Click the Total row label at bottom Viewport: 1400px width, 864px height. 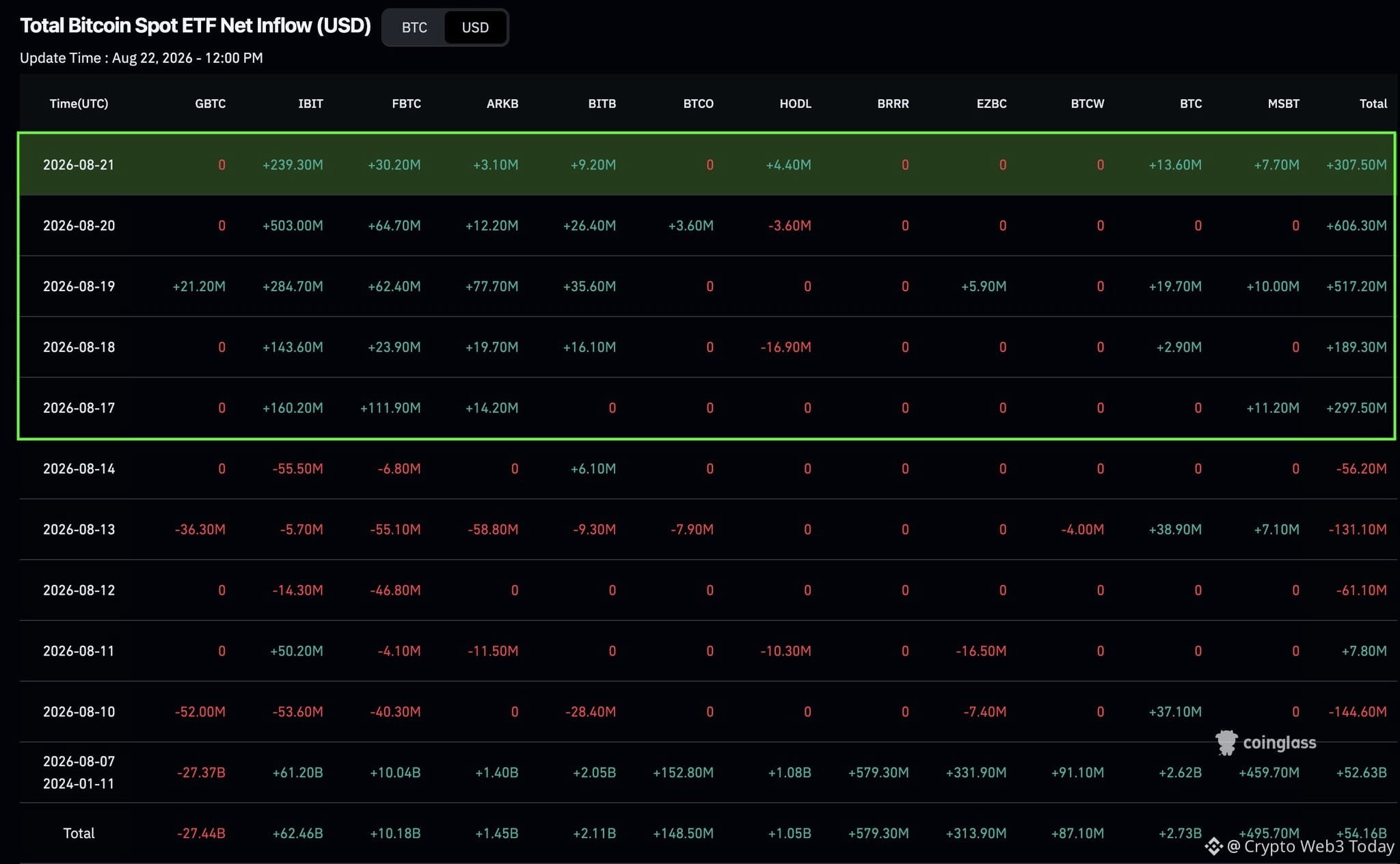[x=79, y=833]
